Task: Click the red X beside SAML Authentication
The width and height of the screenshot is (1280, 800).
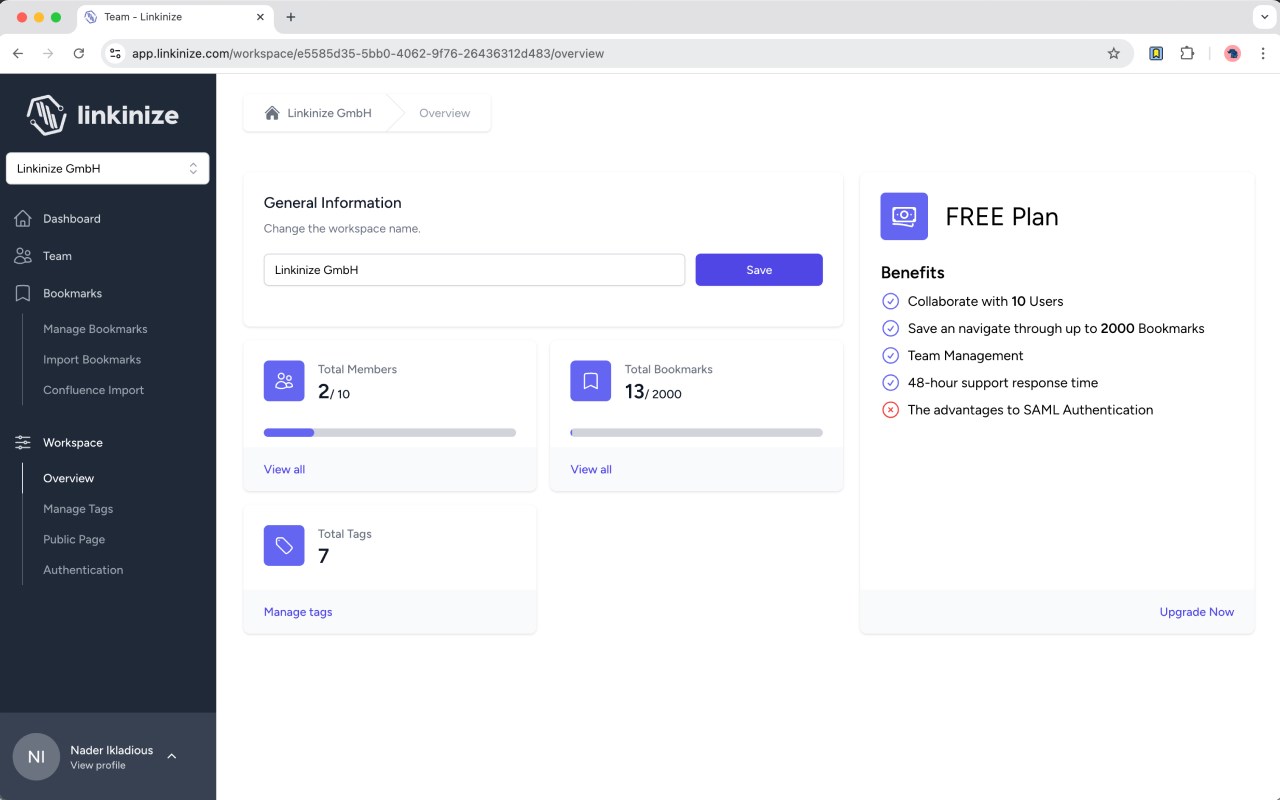Action: [x=890, y=409]
